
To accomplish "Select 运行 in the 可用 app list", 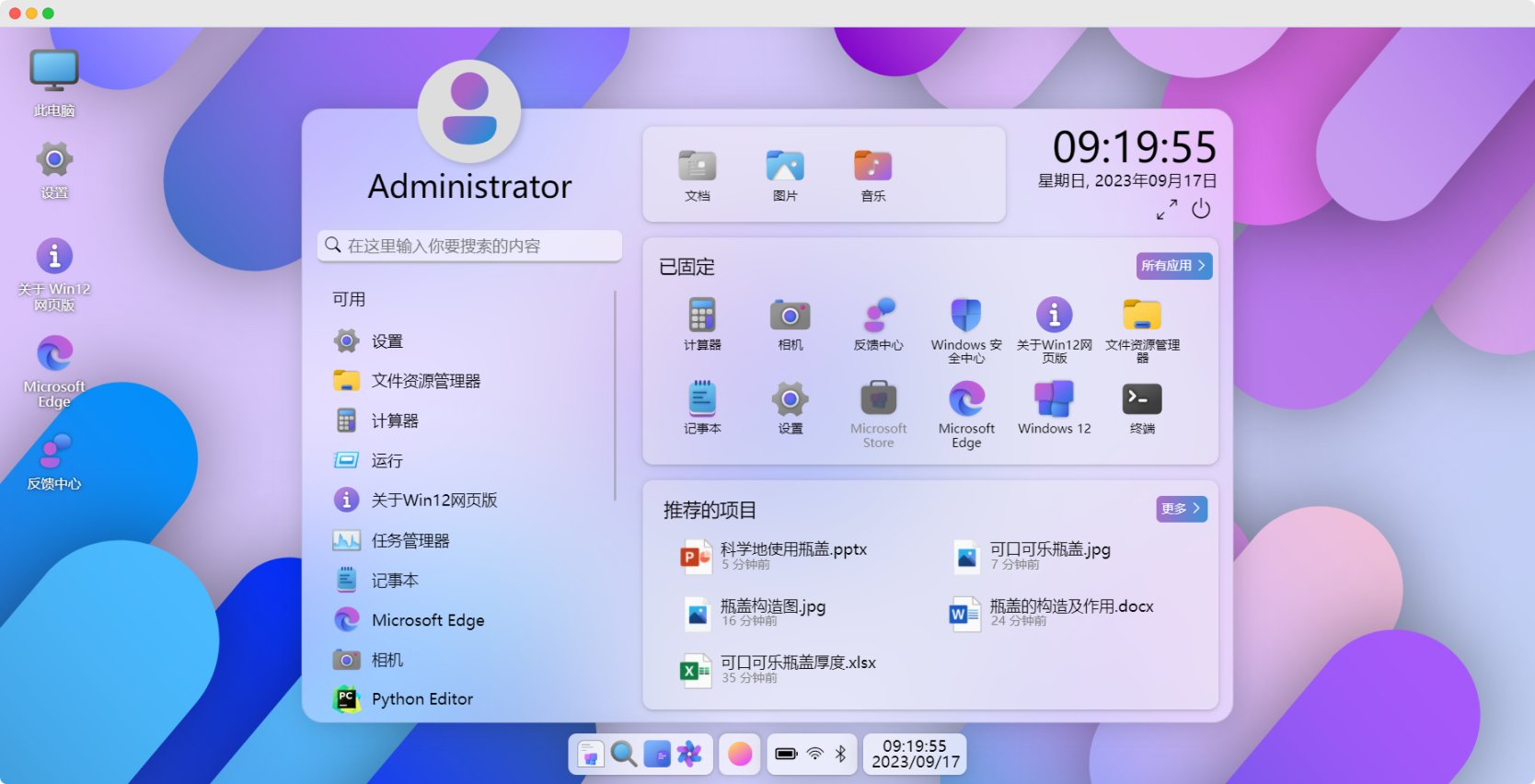I will point(469,460).
